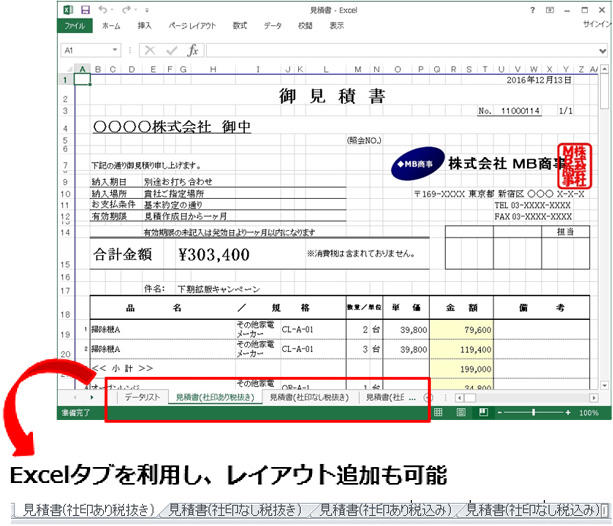Screen dimensions: 613x526
Task: Switch to Normal view icon in status bar
Action: [438, 412]
